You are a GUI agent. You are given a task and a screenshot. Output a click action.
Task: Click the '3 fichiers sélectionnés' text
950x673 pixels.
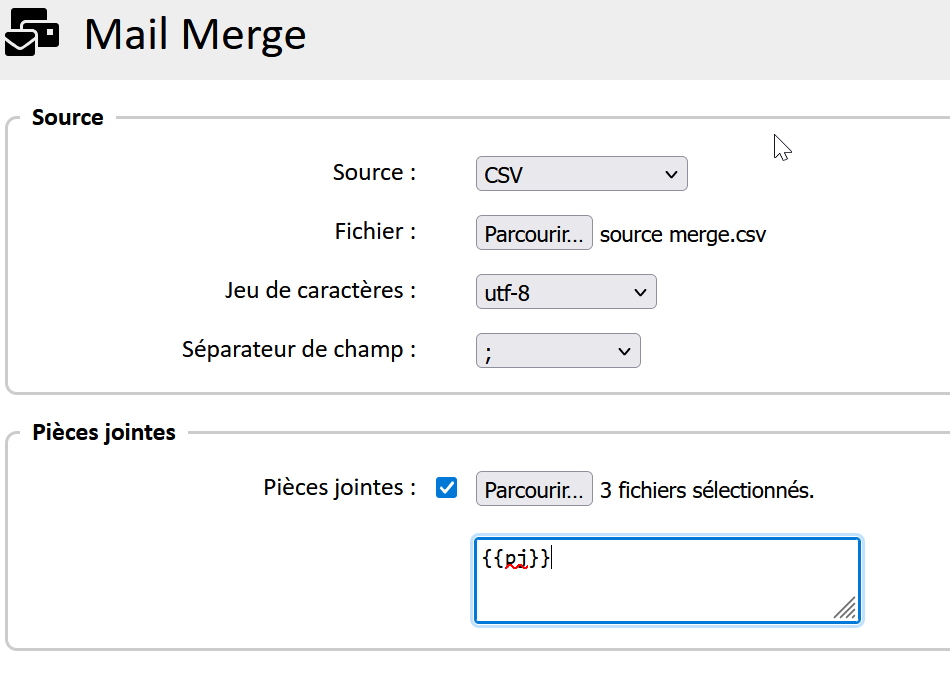click(x=707, y=491)
